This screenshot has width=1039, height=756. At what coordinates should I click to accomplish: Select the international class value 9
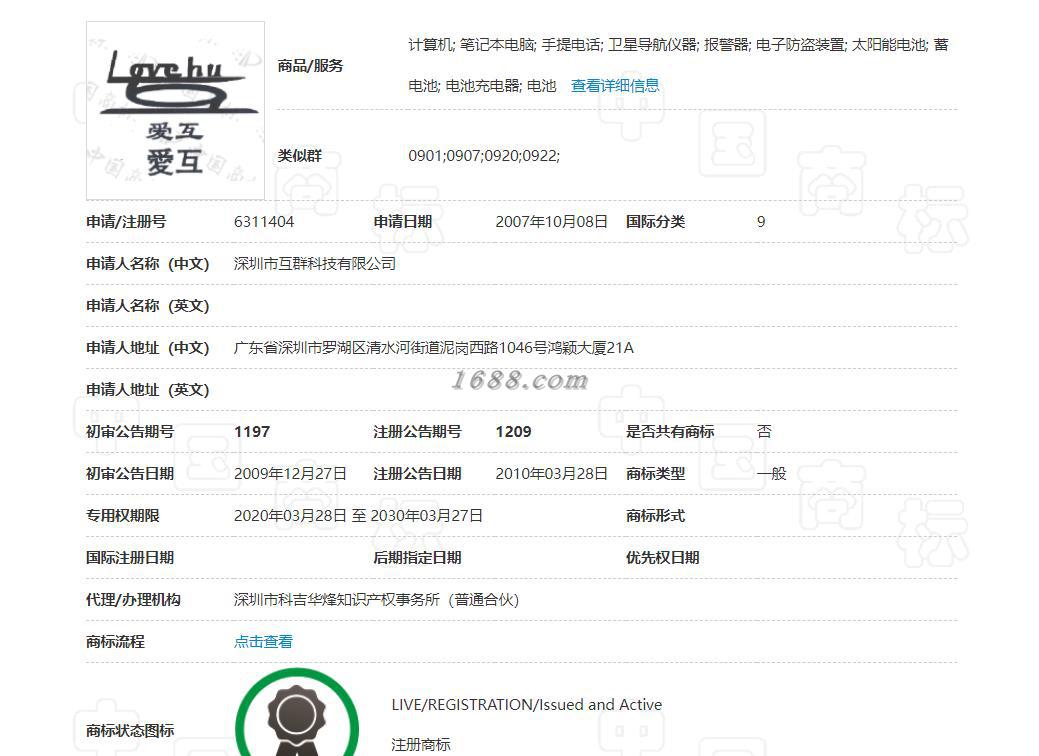click(761, 222)
